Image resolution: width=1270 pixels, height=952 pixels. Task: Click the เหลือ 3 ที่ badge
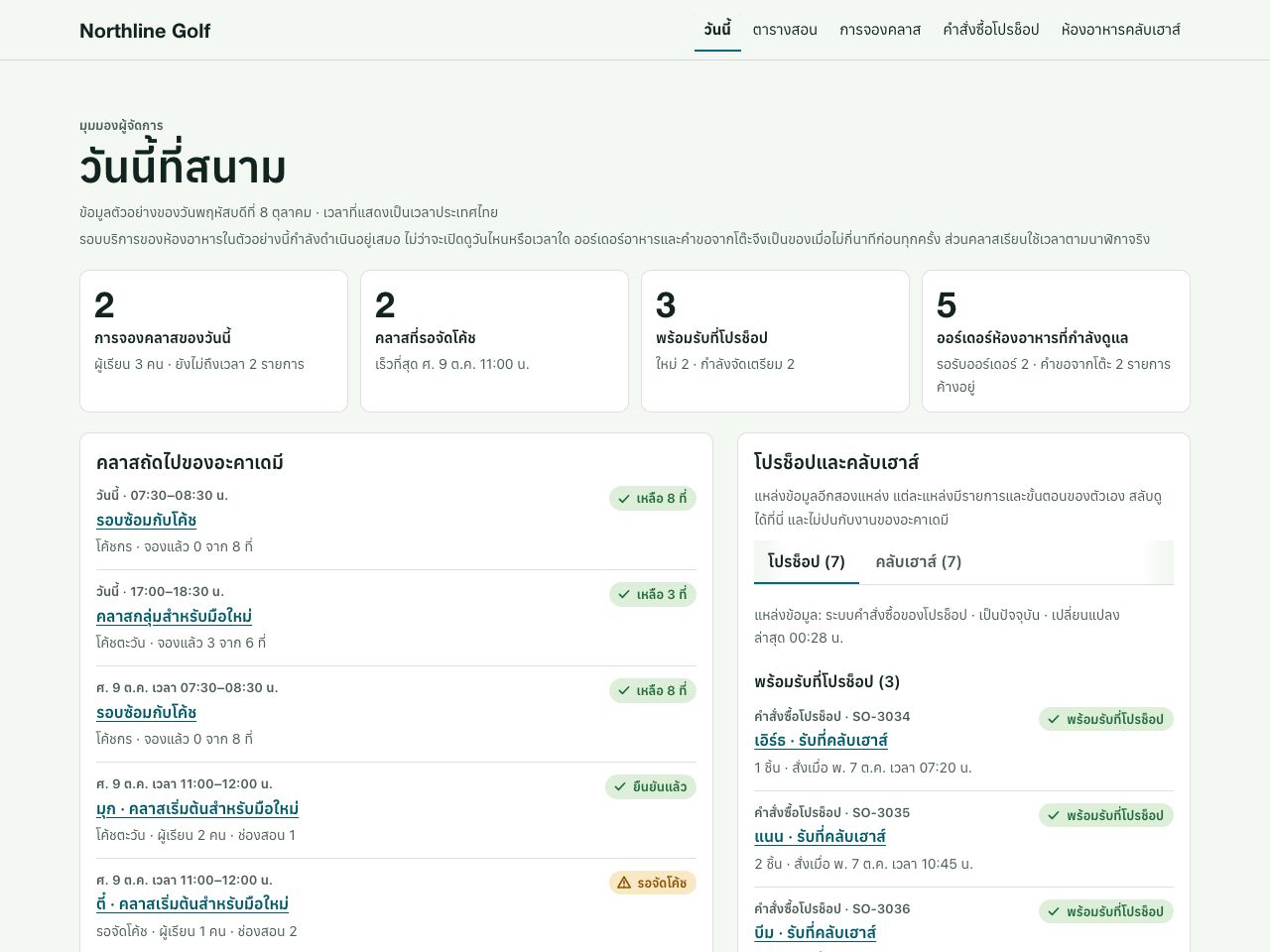pyautogui.click(x=653, y=595)
